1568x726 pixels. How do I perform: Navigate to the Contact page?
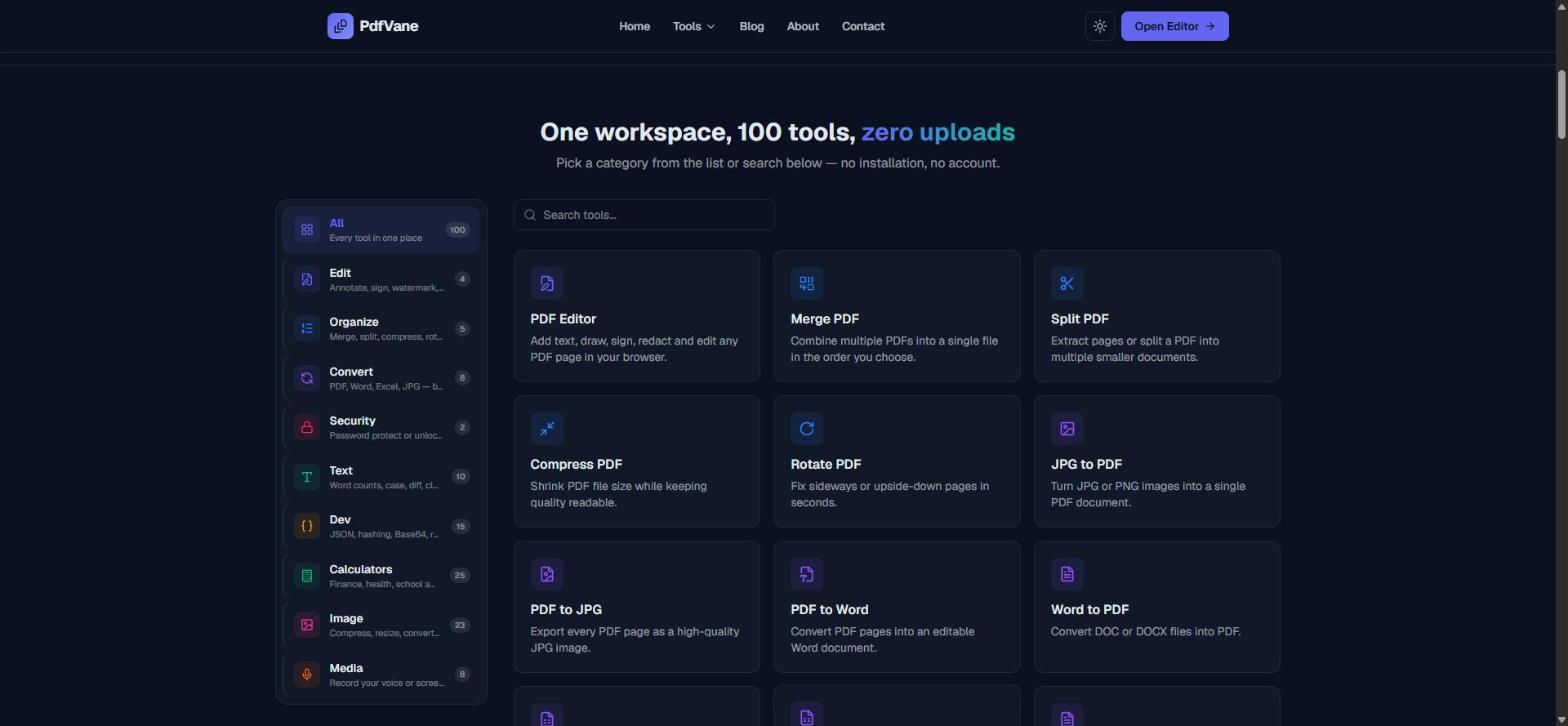click(863, 26)
